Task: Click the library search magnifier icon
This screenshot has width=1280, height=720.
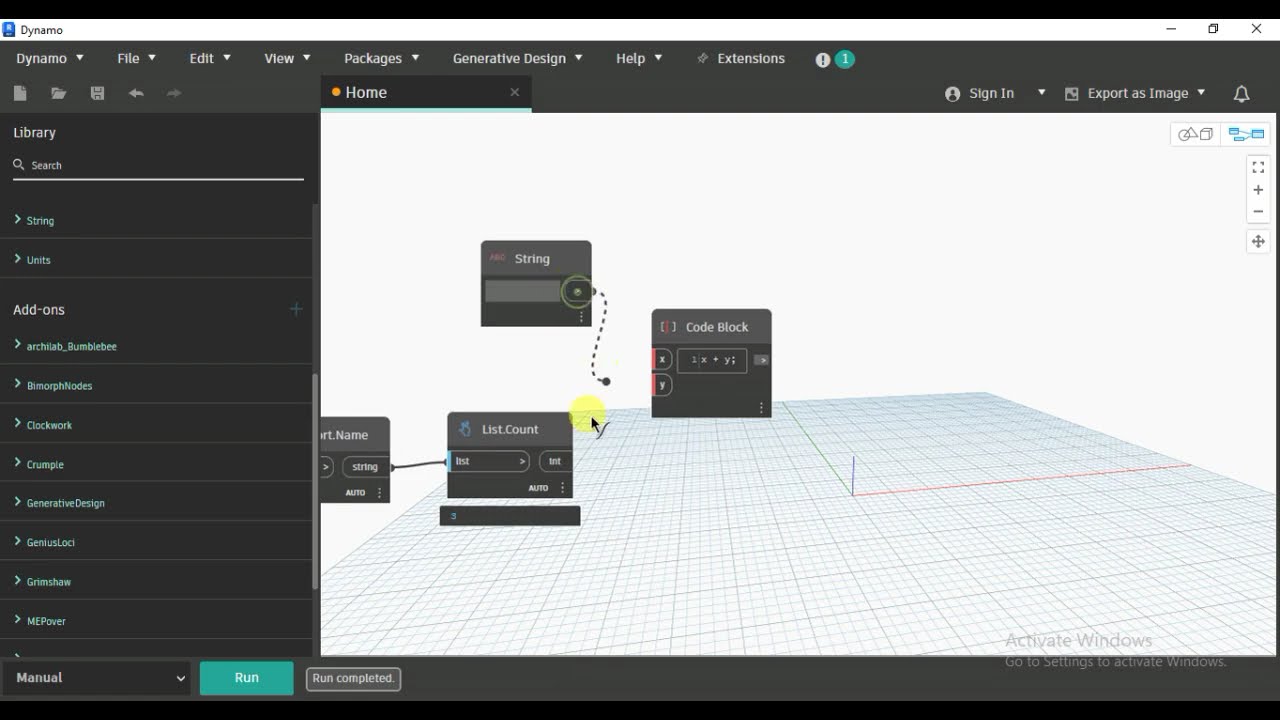Action: click(19, 165)
